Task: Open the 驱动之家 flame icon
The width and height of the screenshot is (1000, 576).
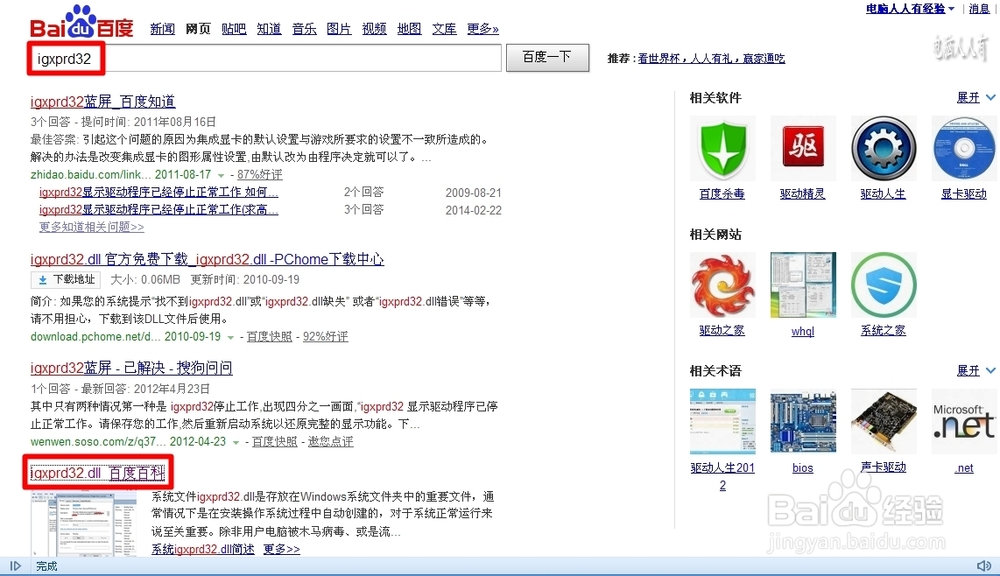Action: pyautogui.click(x=722, y=285)
